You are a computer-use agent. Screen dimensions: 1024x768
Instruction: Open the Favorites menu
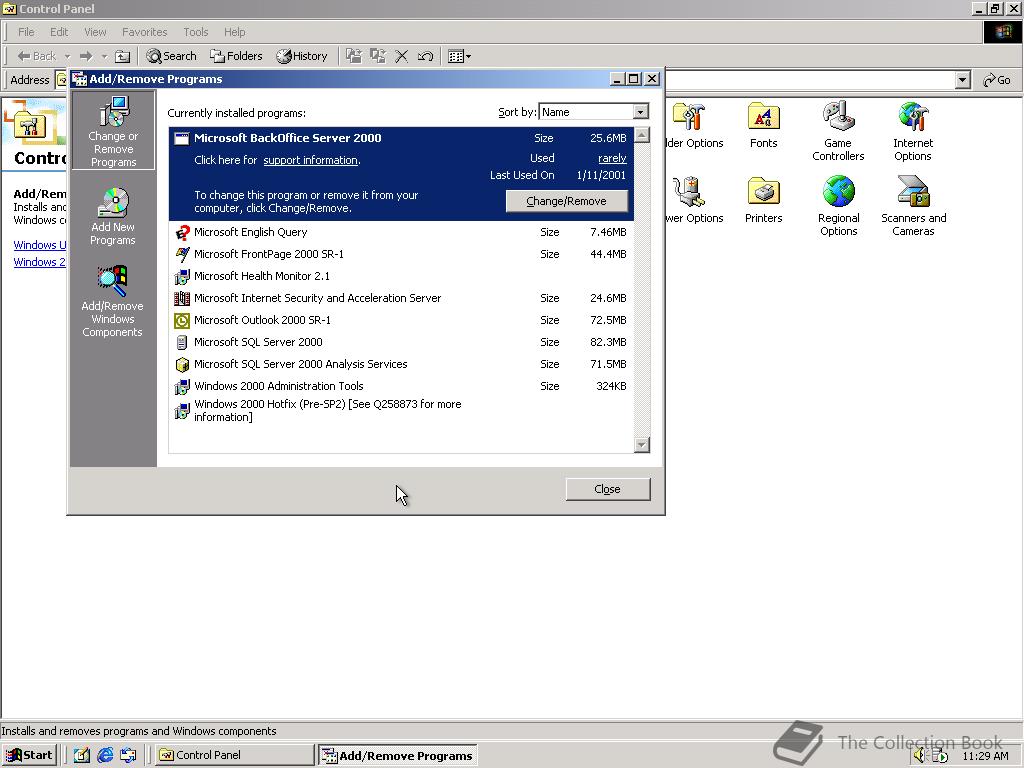[x=144, y=32]
